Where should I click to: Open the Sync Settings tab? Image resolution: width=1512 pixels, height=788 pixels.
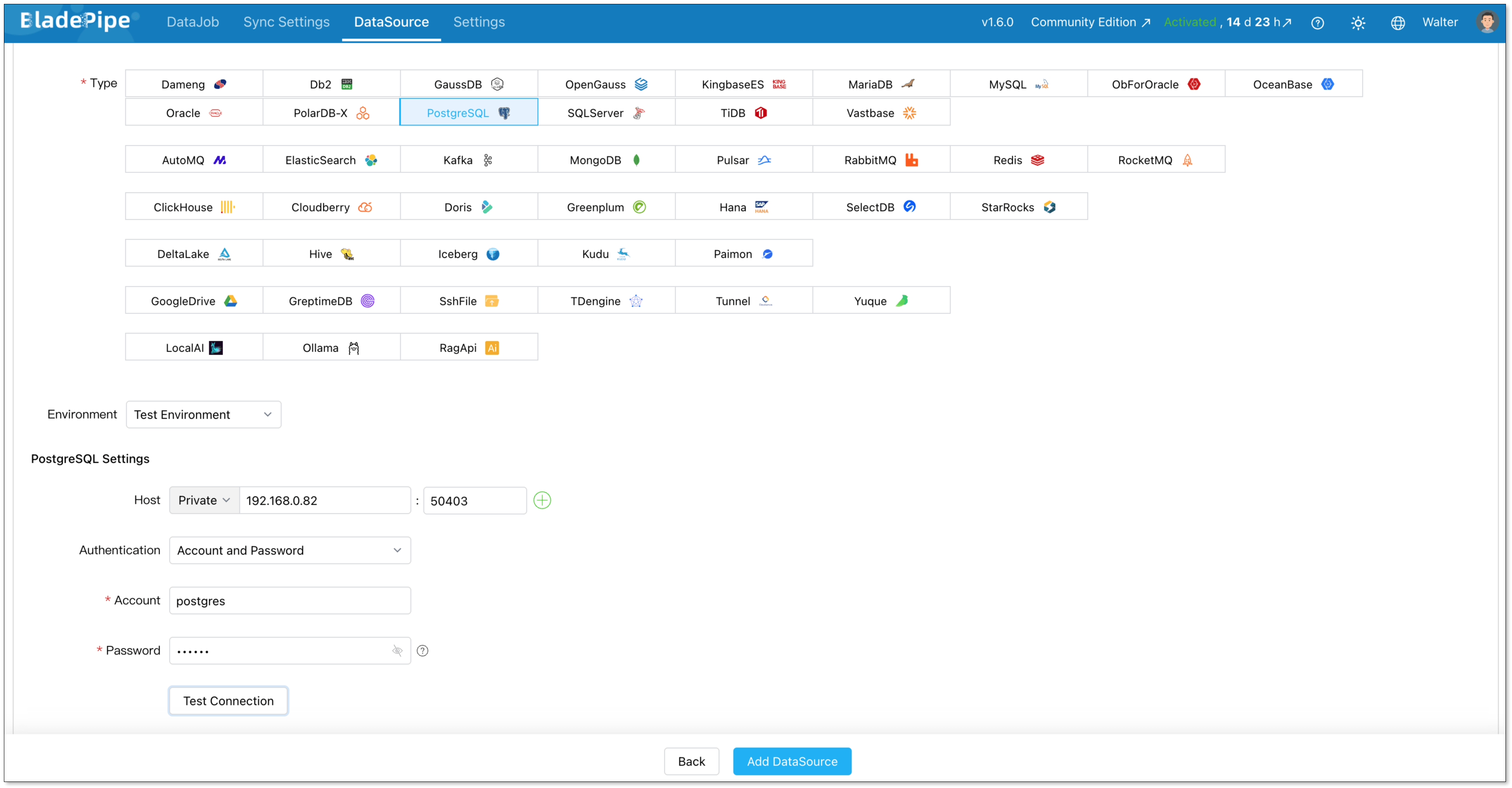click(287, 22)
